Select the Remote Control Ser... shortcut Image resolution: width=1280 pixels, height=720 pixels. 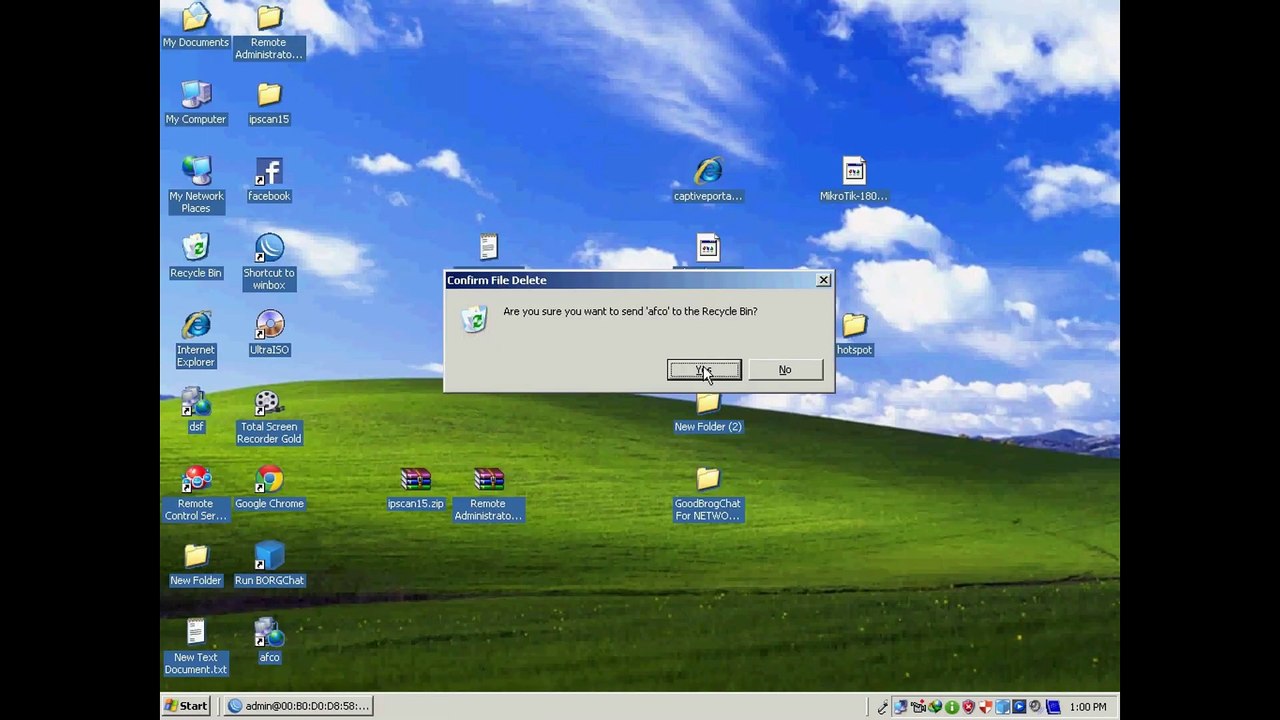point(196,493)
